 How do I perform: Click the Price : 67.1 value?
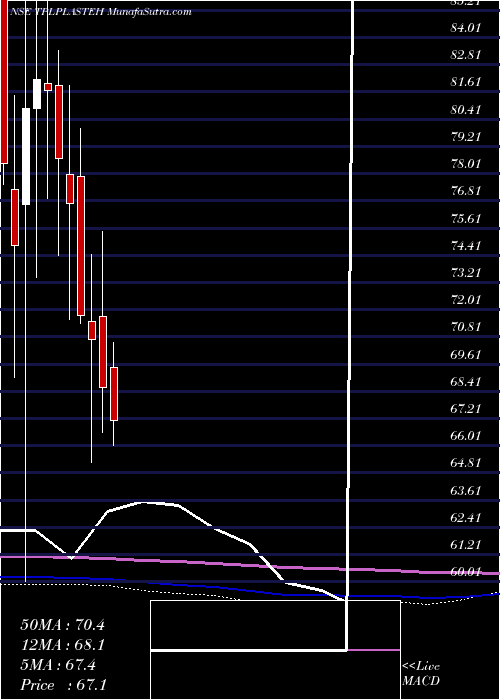pyautogui.click(x=63, y=684)
